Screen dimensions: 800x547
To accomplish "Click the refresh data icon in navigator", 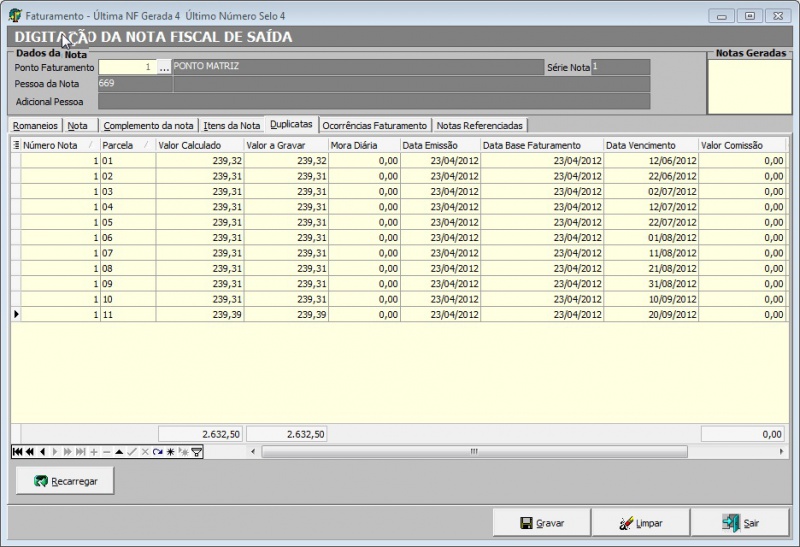I will pos(158,452).
